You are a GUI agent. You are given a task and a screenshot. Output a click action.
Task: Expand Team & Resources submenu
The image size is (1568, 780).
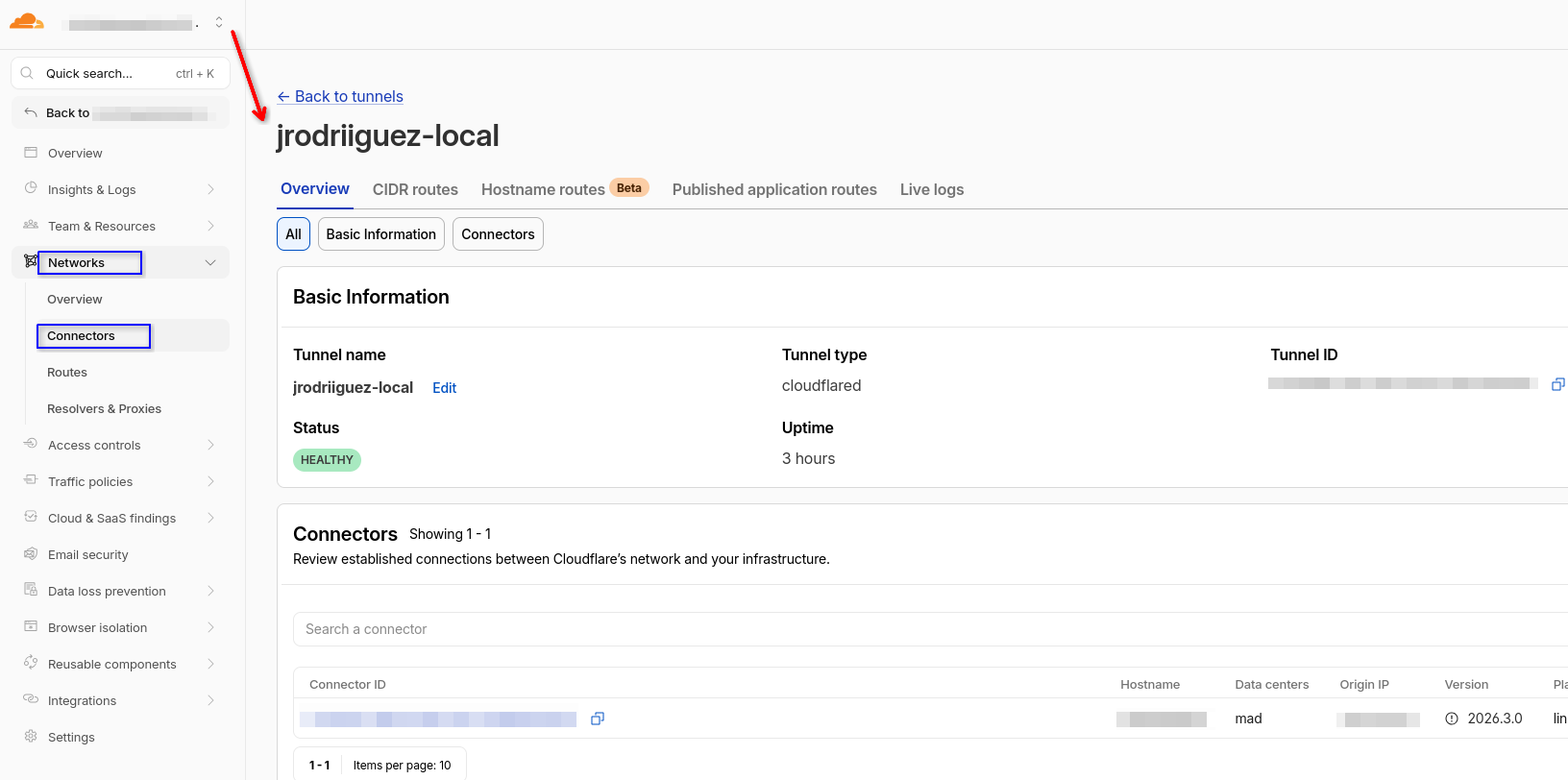[210, 226]
